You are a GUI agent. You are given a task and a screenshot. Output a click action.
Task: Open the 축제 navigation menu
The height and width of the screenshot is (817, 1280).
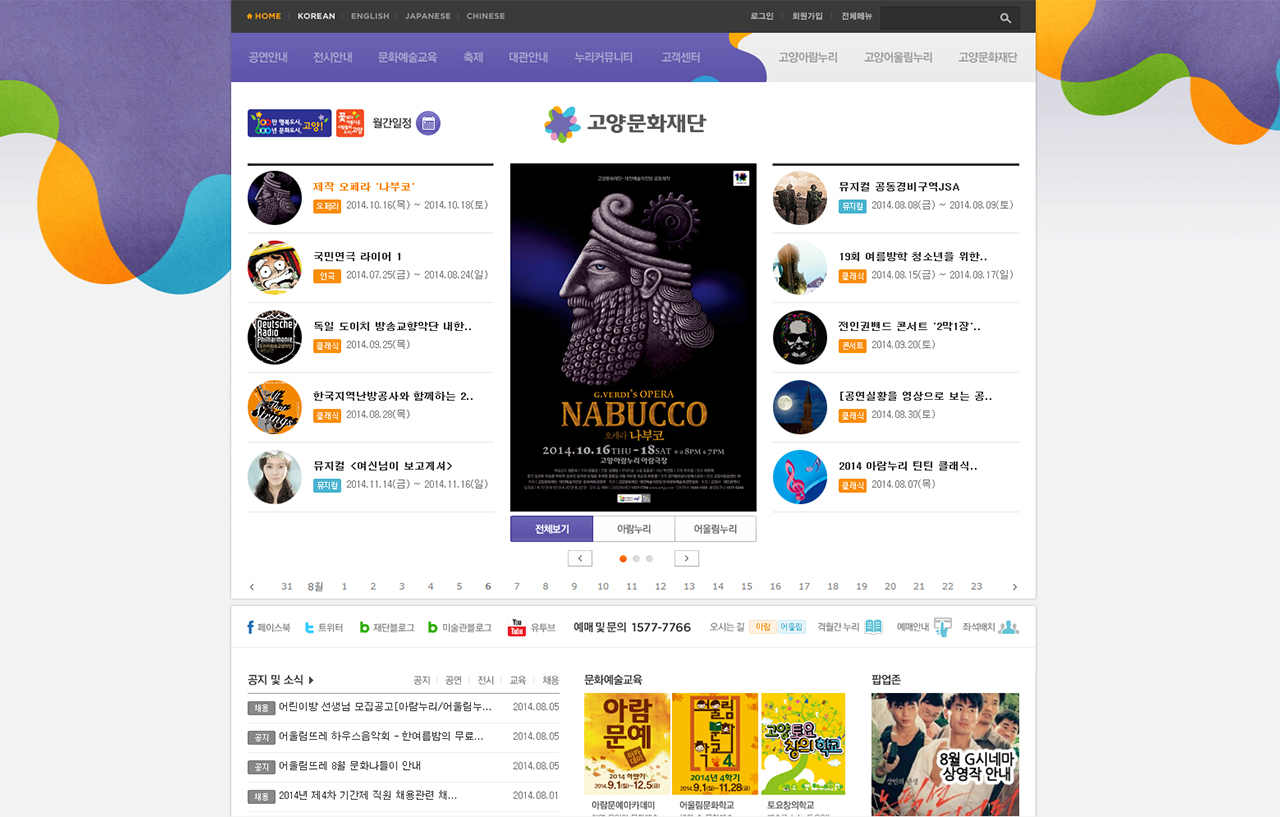[473, 57]
